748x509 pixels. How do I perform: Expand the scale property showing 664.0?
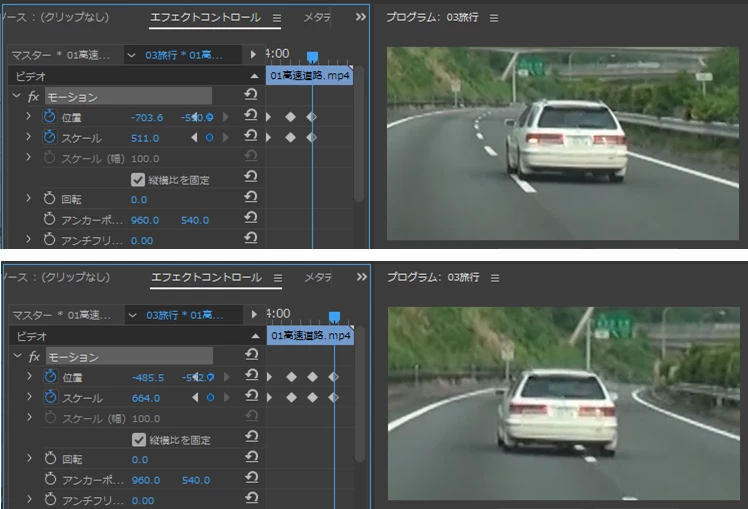pyautogui.click(x=29, y=397)
